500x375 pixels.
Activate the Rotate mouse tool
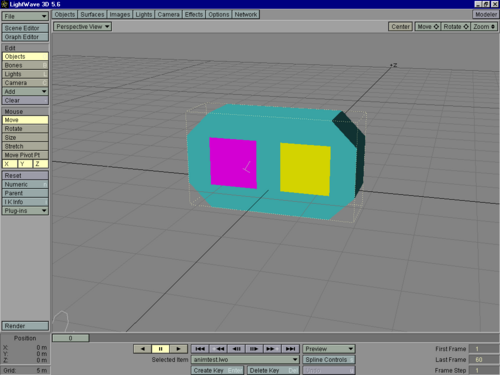click(25, 129)
